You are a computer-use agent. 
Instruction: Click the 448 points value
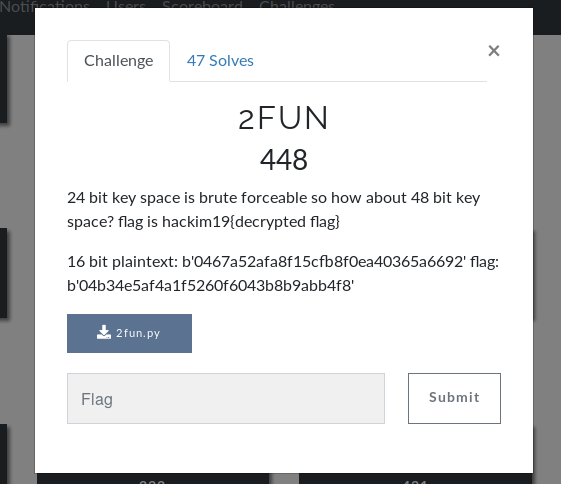(x=284, y=160)
